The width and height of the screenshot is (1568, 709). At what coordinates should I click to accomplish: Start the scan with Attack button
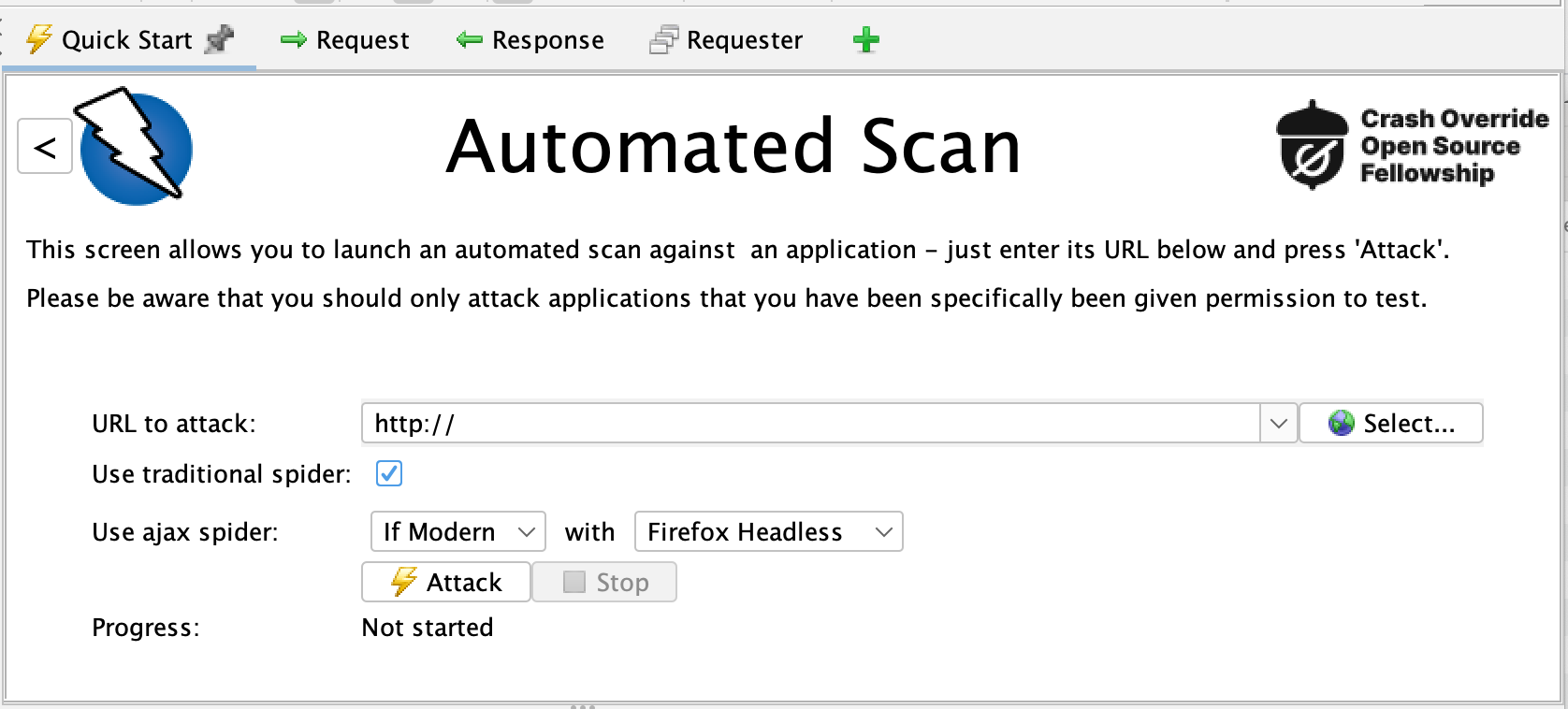446,582
